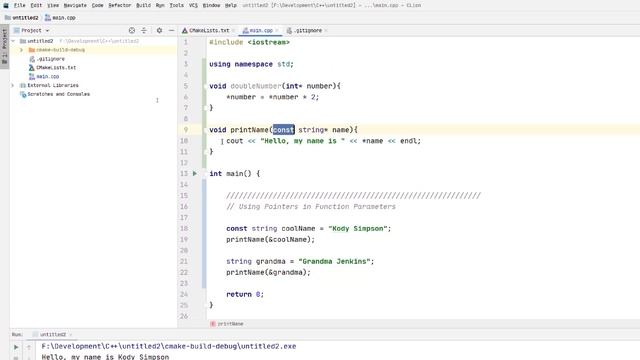
Task: Fold the printName function at line 9
Action: [205, 130]
